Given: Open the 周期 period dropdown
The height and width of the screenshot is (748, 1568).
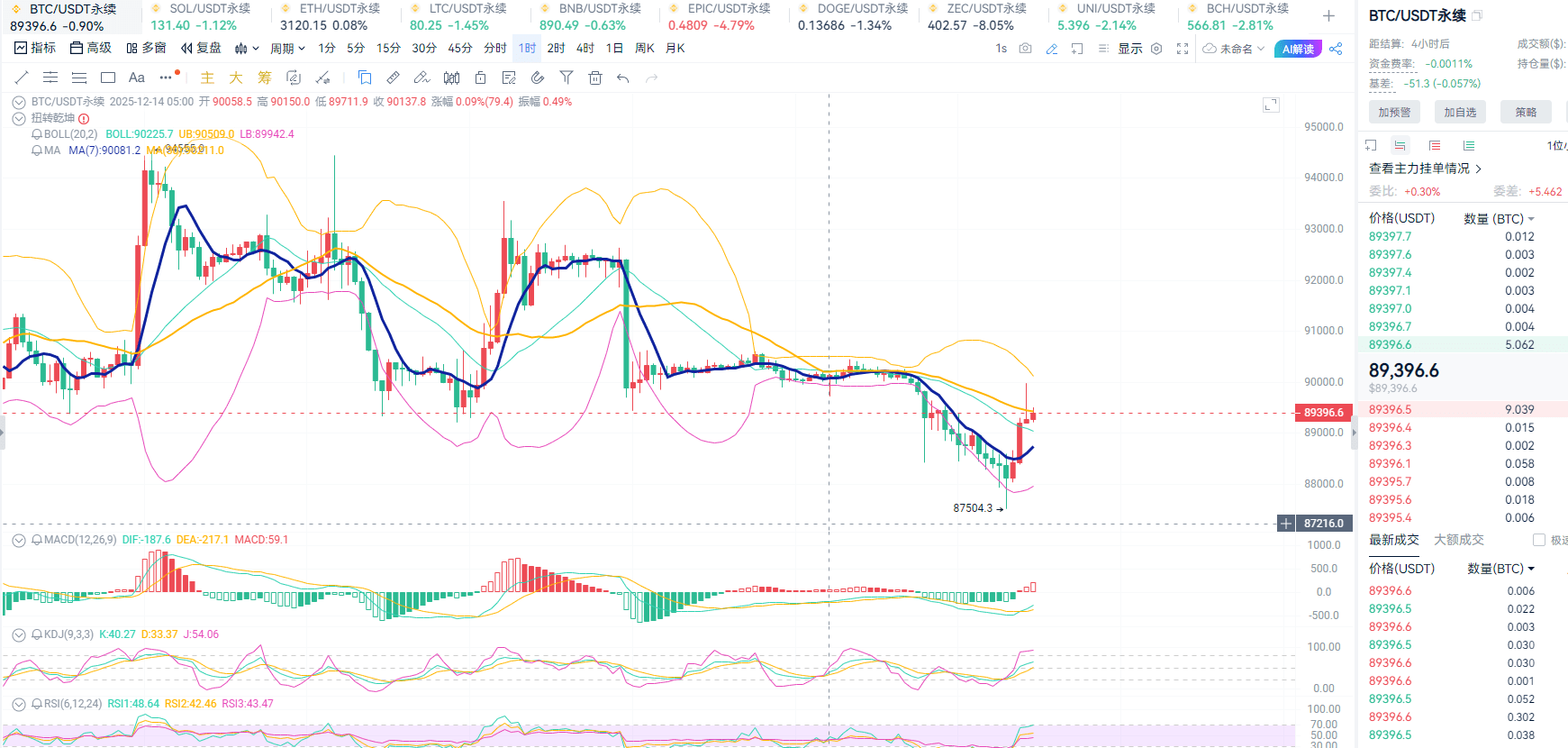Looking at the screenshot, I should click(287, 49).
